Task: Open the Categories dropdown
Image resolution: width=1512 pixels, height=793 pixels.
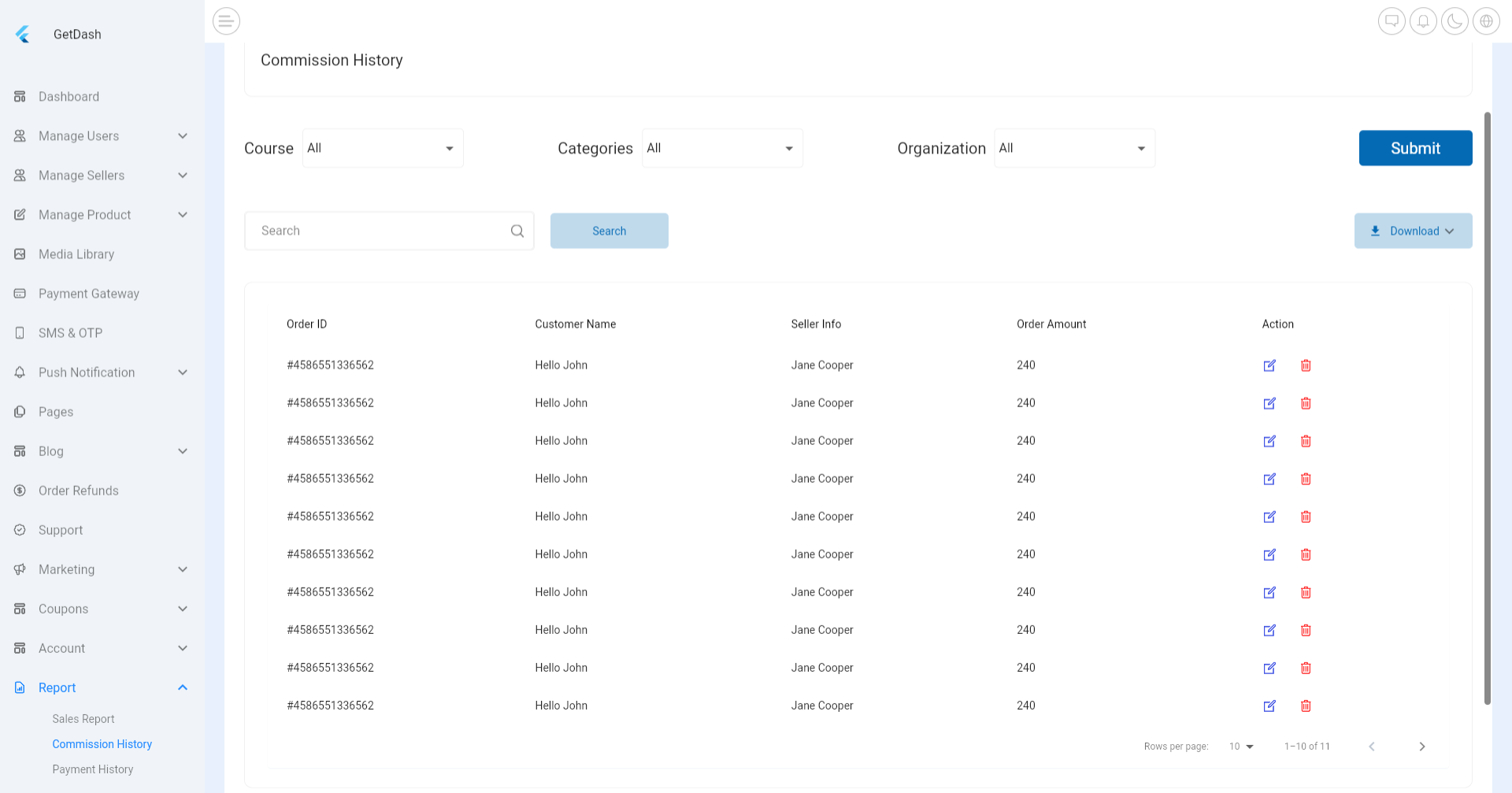Action: (x=722, y=148)
